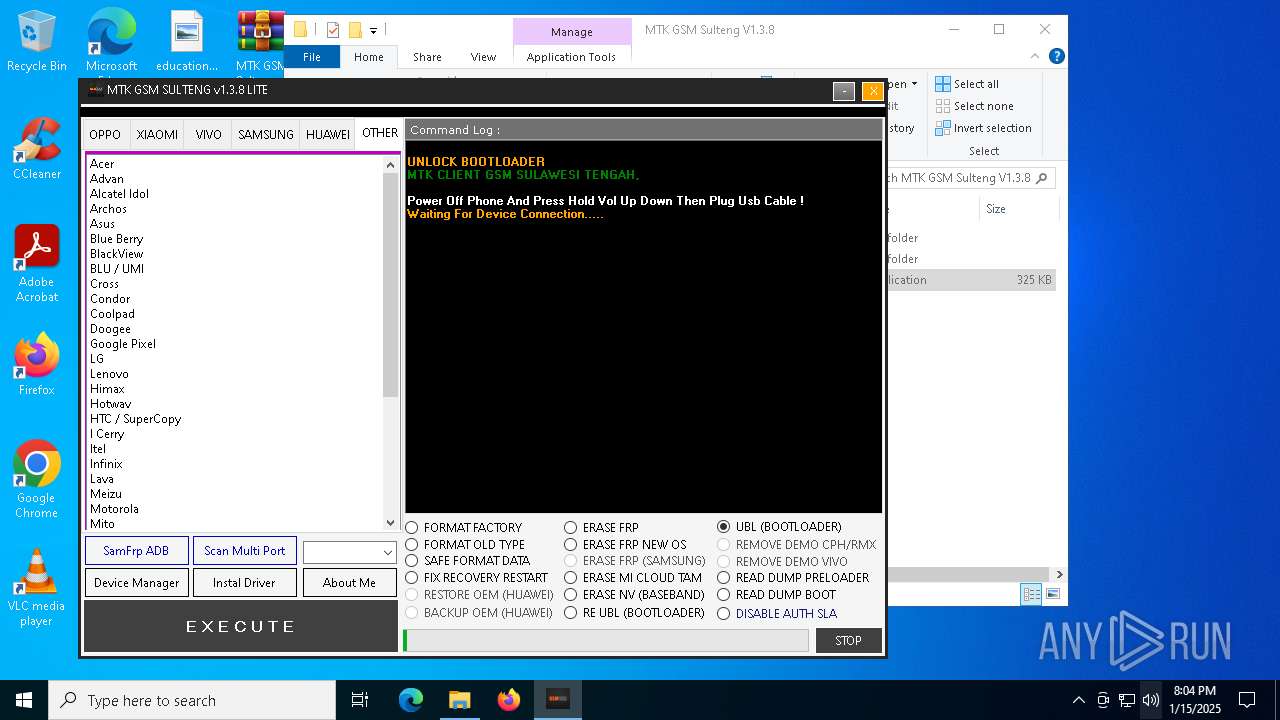Viewport: 1280px width, 720px height.
Task: Click the Windows Start button
Action: tap(24, 700)
